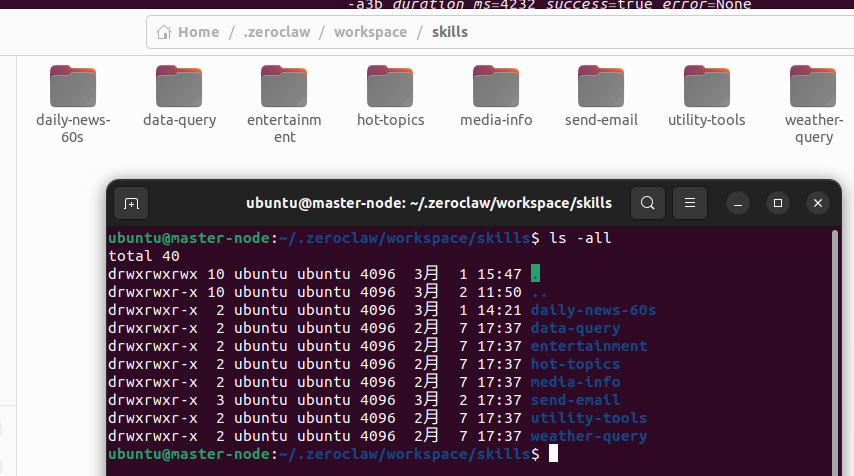Click 'drwxrwxrwx' permissions text
The height and width of the screenshot is (476, 854).
coord(153,274)
